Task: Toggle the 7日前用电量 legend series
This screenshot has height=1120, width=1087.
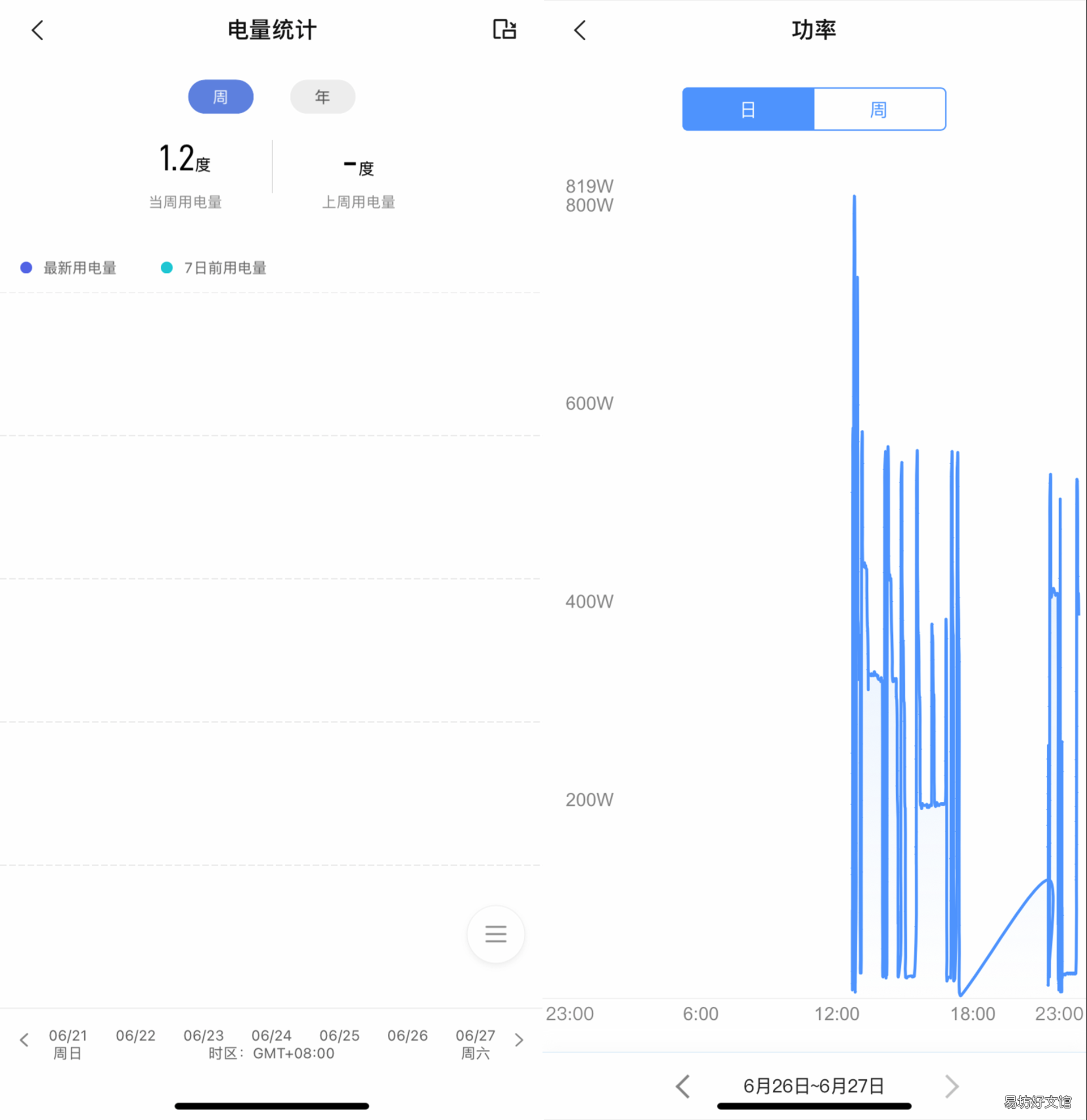Action: coord(213,267)
